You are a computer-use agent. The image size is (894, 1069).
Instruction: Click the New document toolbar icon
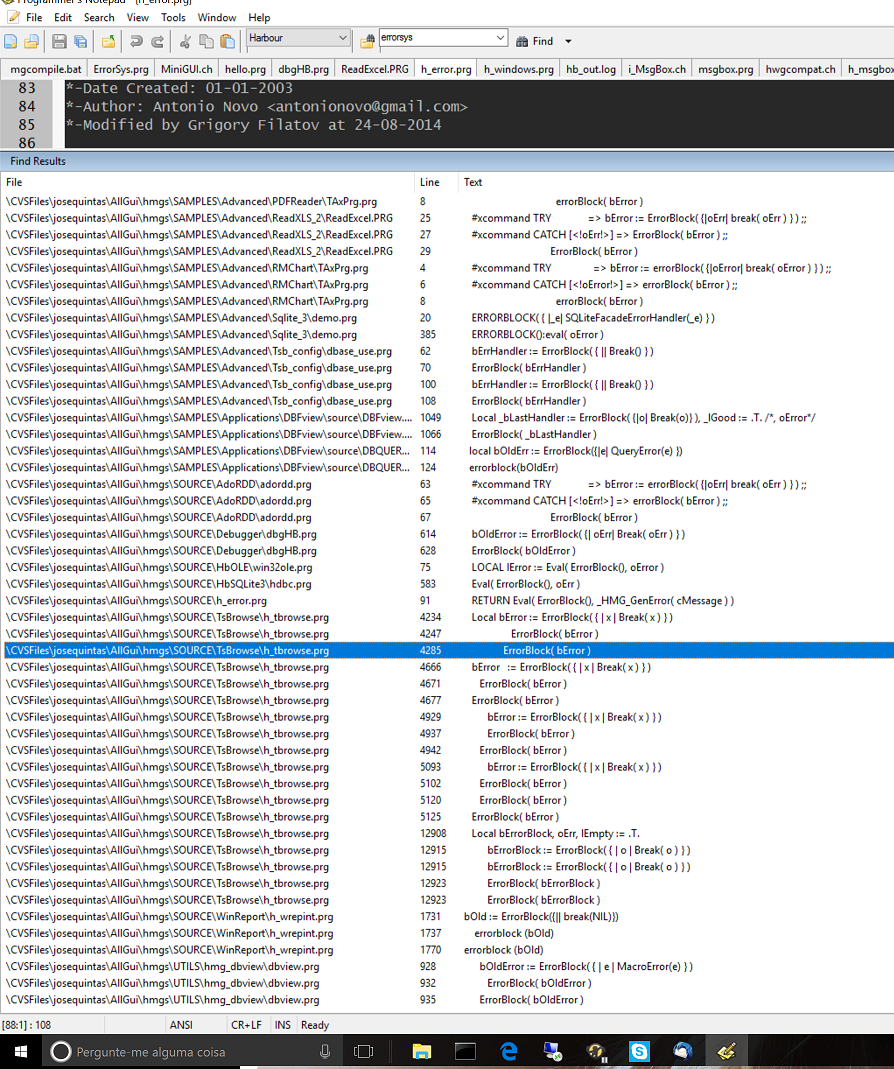11,41
